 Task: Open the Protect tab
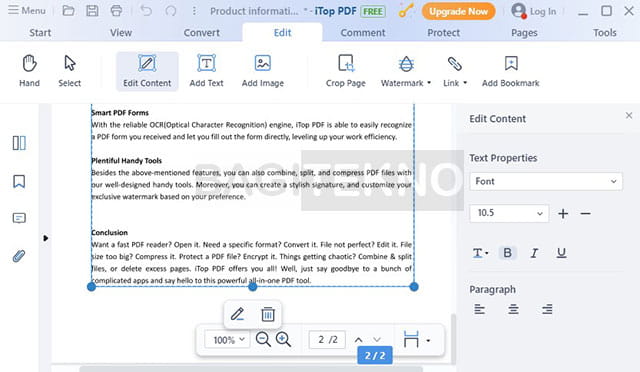coord(444,33)
